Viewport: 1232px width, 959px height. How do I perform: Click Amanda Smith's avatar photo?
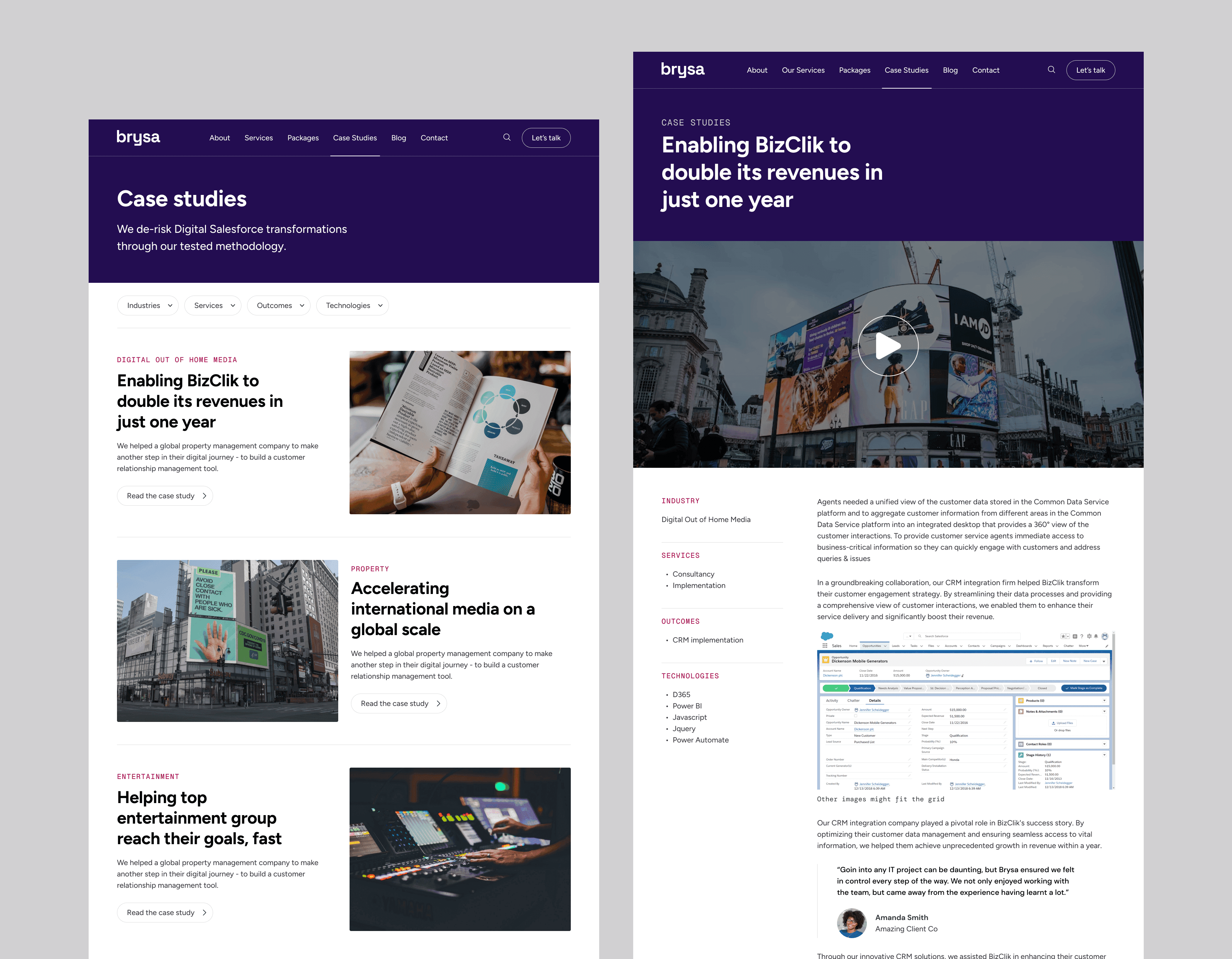851,923
